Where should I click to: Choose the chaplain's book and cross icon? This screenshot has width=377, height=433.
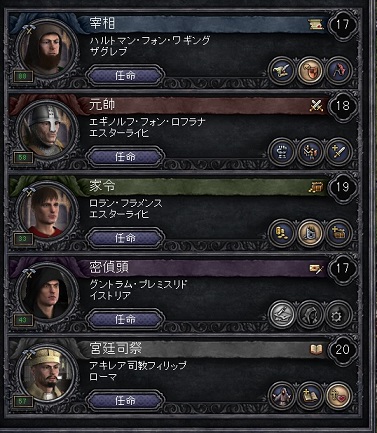pyautogui.click(x=310, y=396)
